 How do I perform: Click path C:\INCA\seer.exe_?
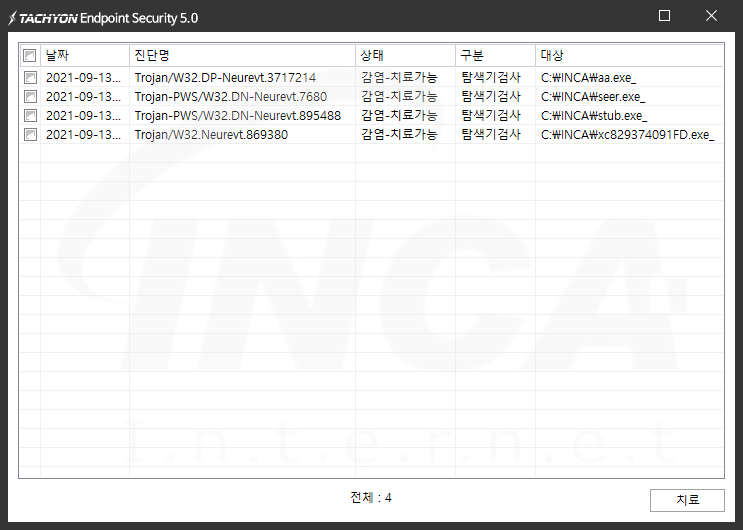tap(593, 97)
